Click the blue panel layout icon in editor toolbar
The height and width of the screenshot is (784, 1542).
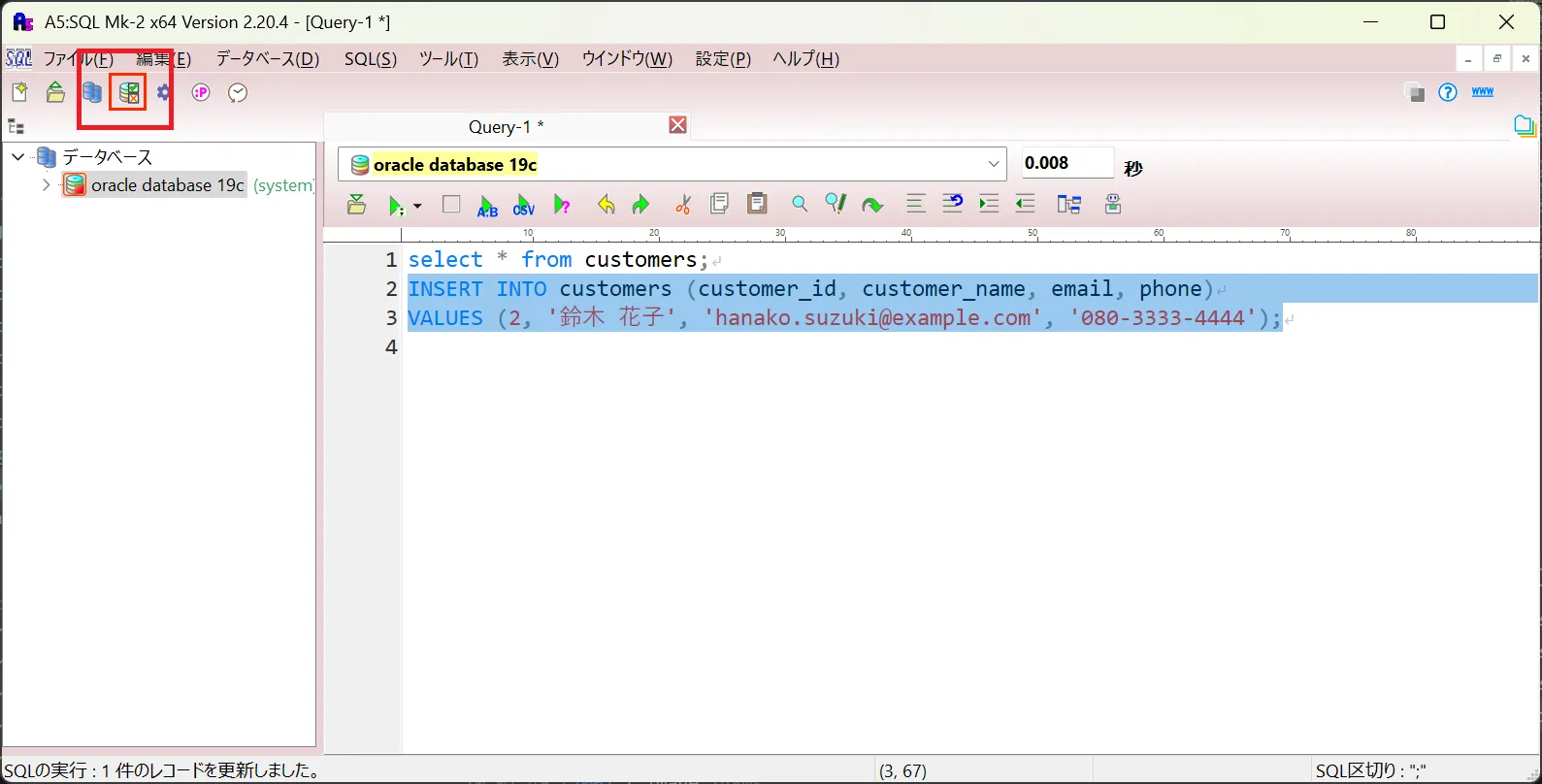pos(1069,204)
